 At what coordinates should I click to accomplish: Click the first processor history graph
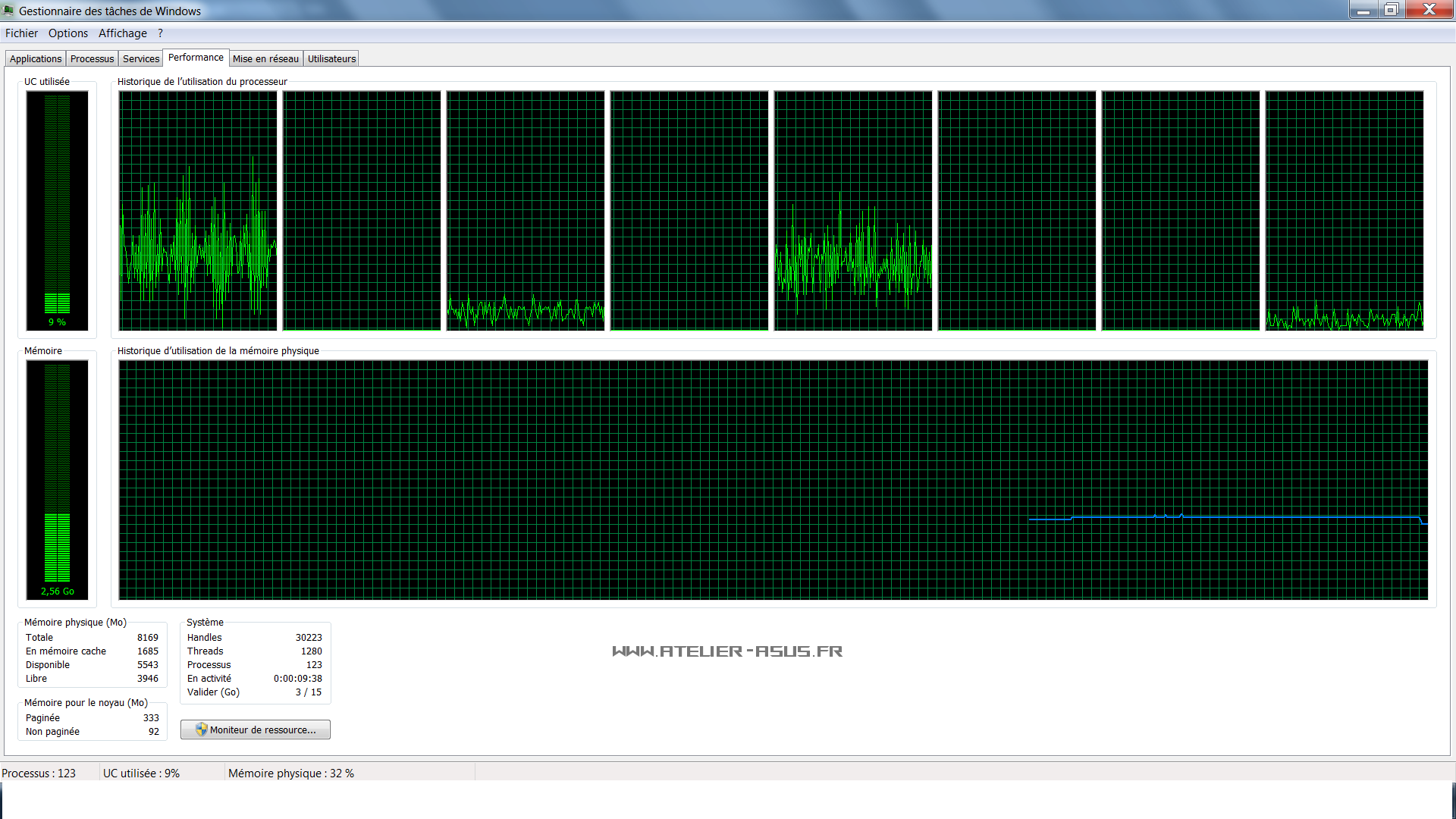198,210
